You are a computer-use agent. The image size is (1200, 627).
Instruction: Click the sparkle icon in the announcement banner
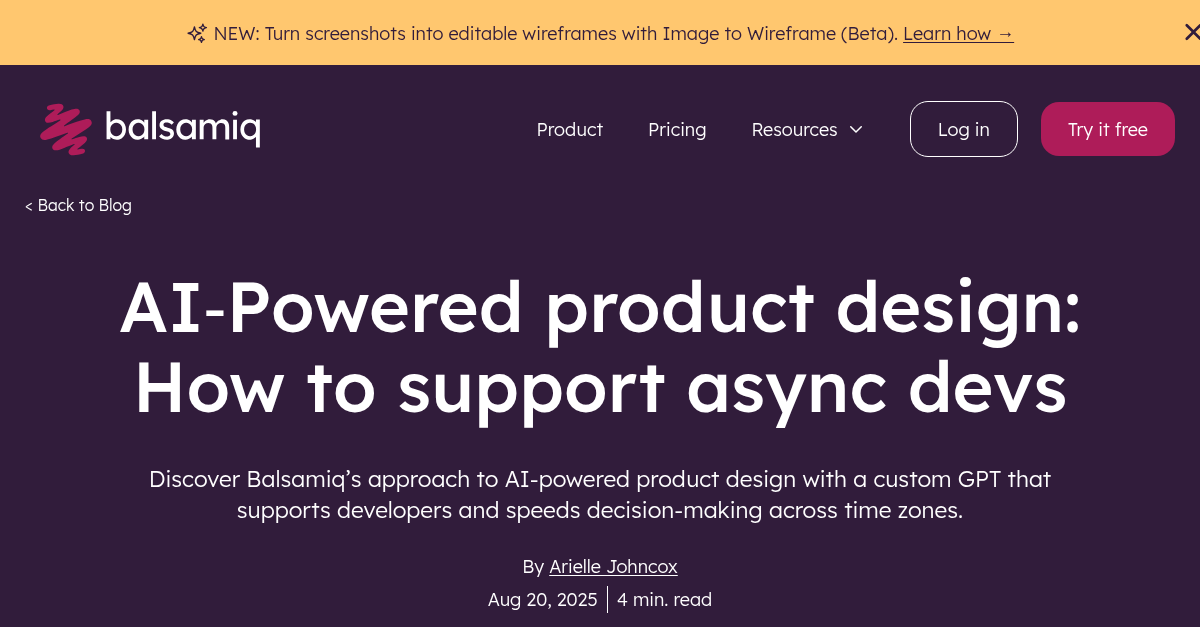196,33
